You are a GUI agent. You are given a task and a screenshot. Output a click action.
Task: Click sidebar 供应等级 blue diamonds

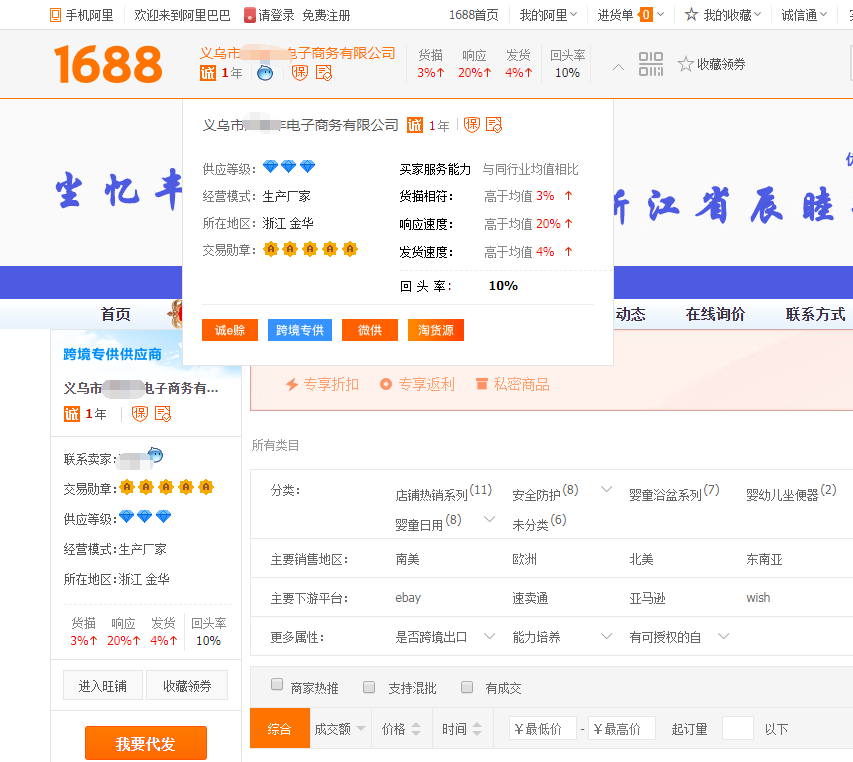[145, 516]
